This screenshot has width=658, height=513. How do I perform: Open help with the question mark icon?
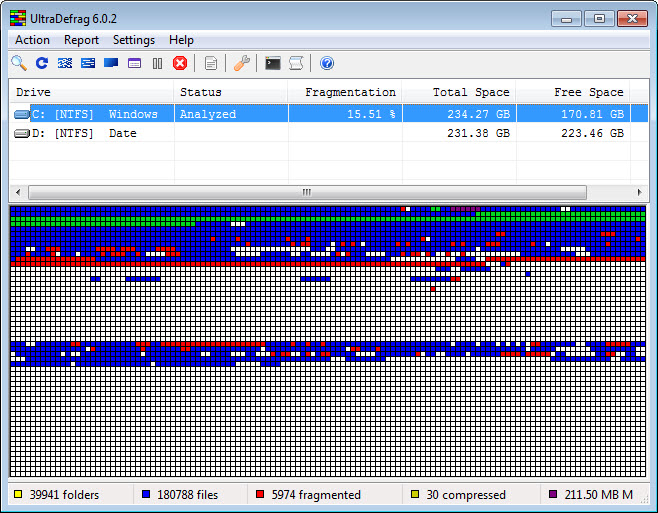point(326,63)
